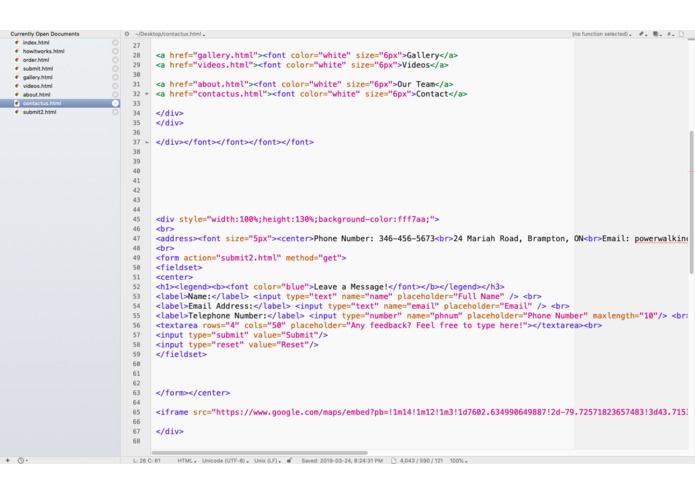This screenshot has height=494, width=695.
Task: Click the cursor position L: 26 C: 61
Action: click(x=146, y=461)
